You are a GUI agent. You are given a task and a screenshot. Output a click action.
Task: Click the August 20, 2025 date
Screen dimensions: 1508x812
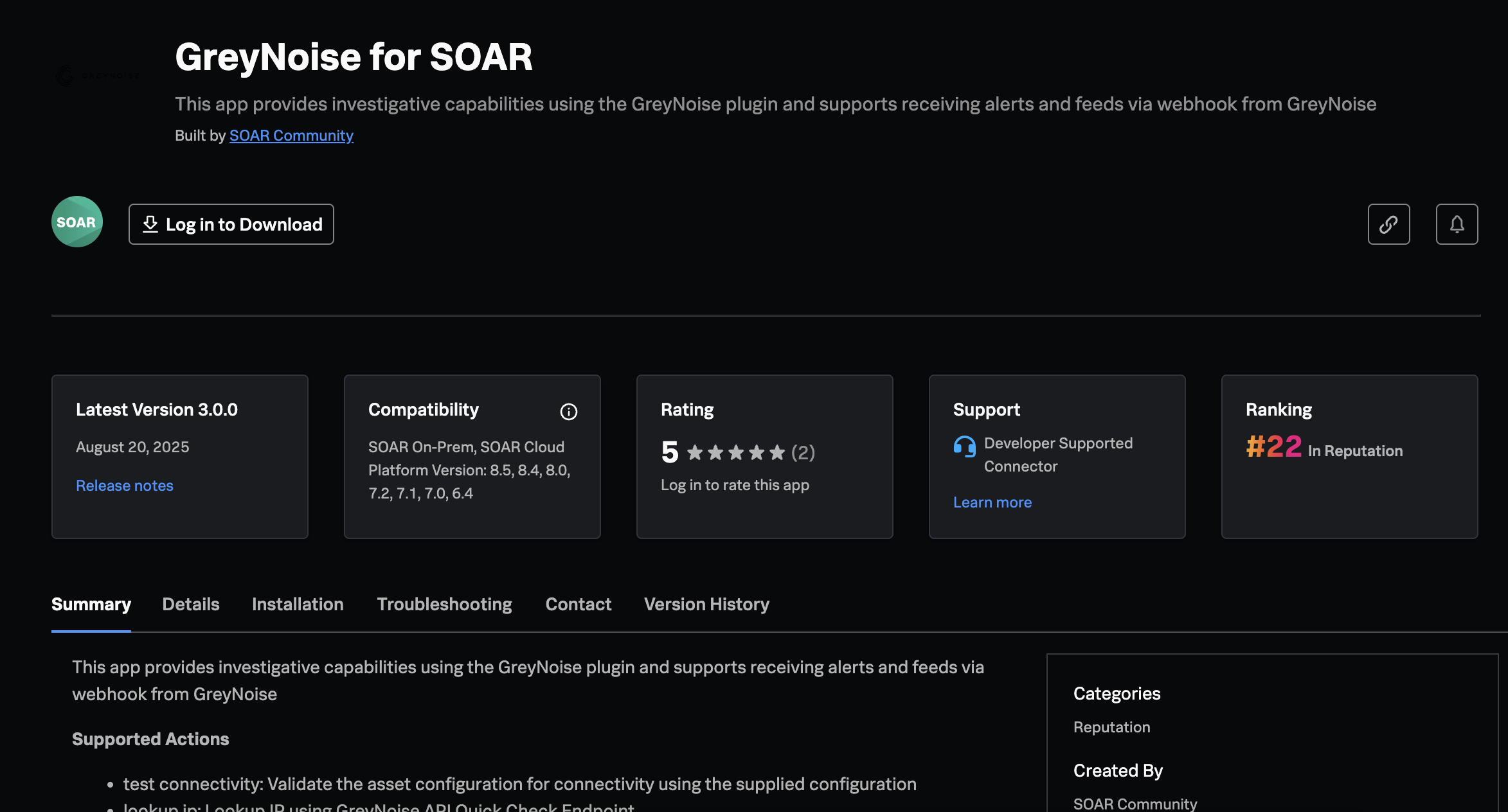pos(132,447)
